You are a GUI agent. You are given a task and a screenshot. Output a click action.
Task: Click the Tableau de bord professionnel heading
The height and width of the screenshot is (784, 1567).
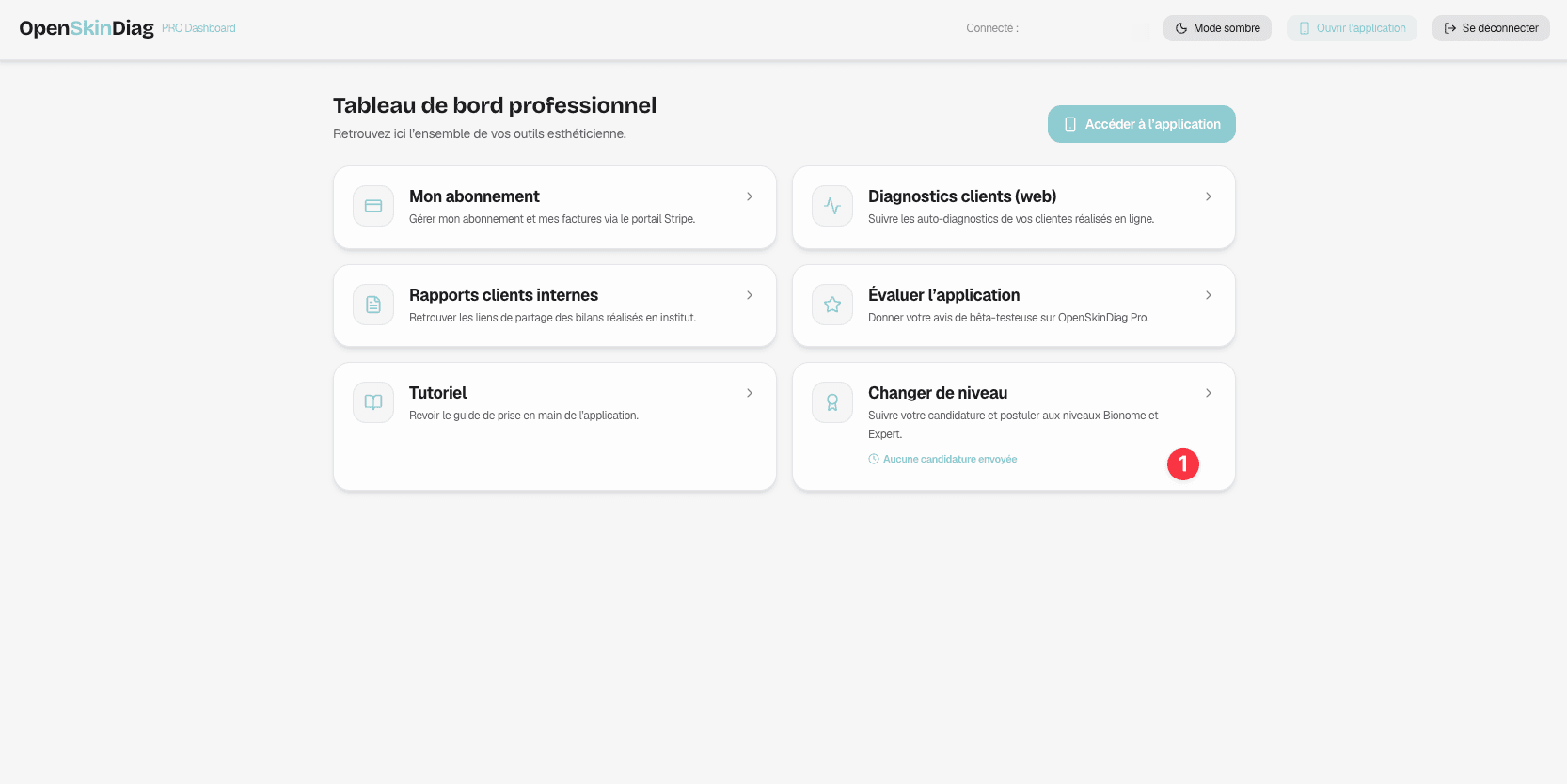(x=495, y=105)
